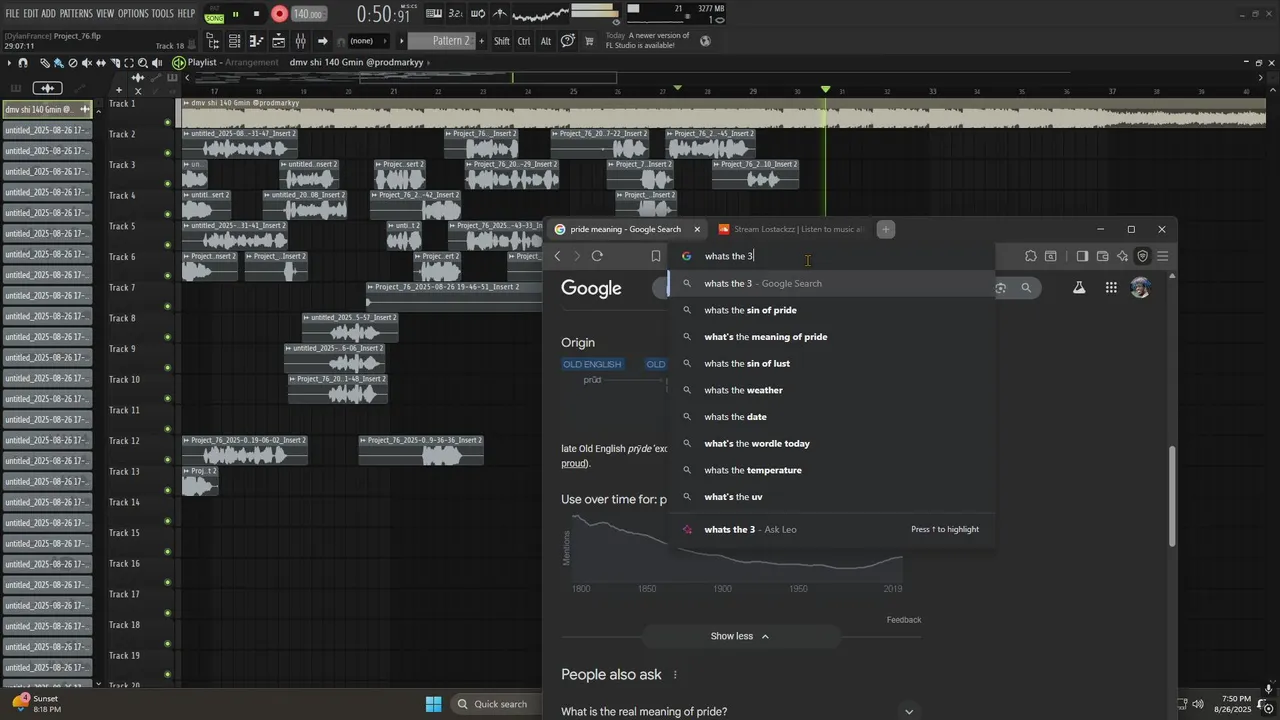Toggle playlist magnet snap icon
Screen dimensions: 1280x720
click(x=22, y=63)
